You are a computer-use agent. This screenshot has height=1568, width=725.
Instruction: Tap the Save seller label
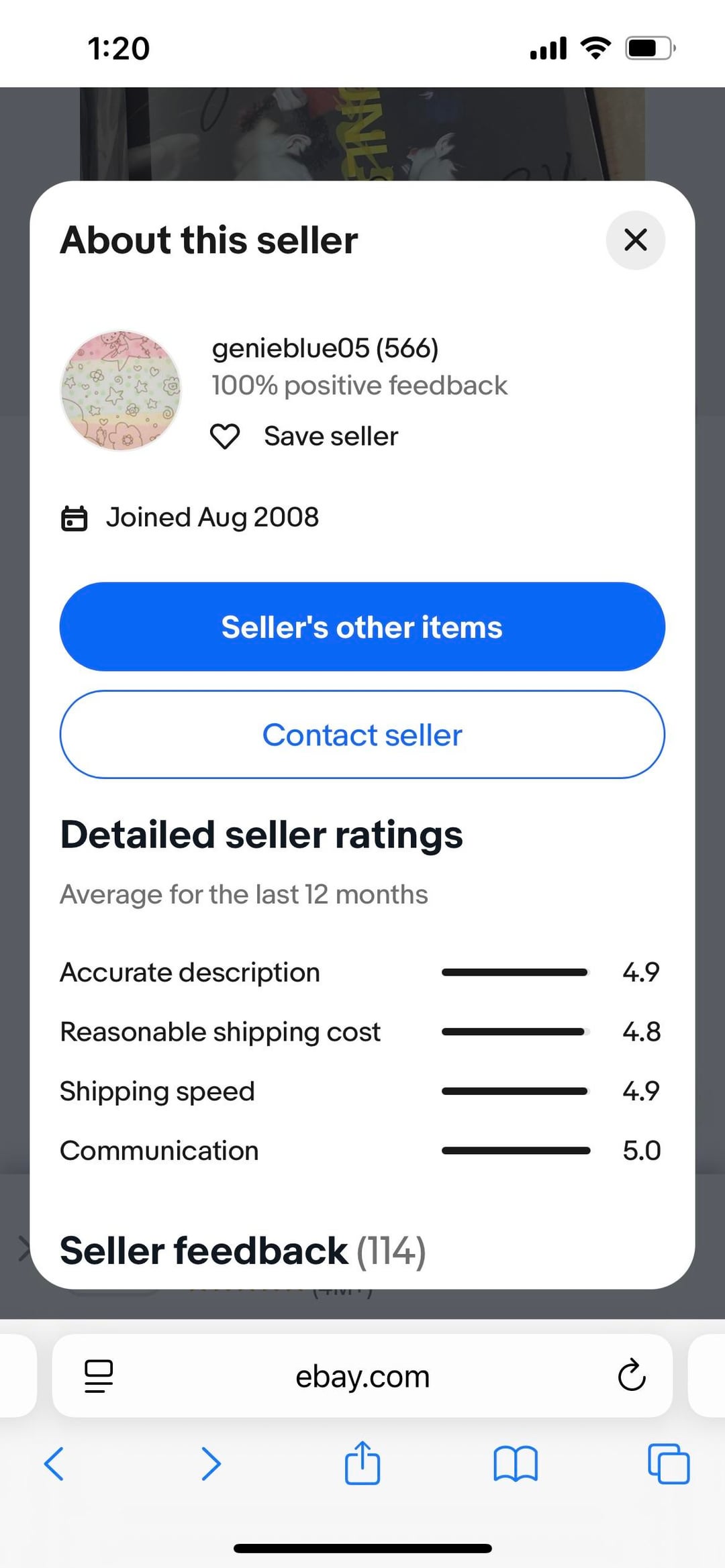331,437
